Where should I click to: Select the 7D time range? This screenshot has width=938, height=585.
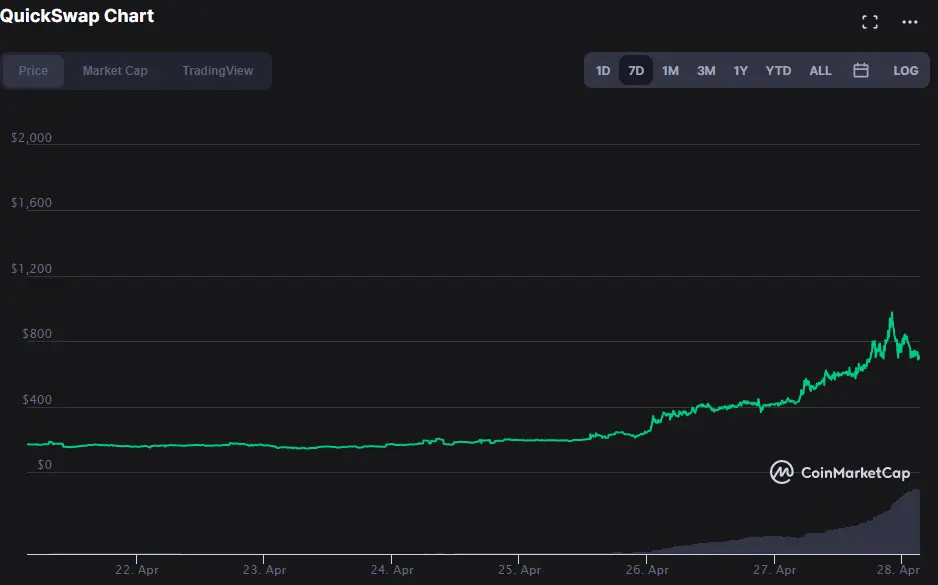tap(636, 71)
